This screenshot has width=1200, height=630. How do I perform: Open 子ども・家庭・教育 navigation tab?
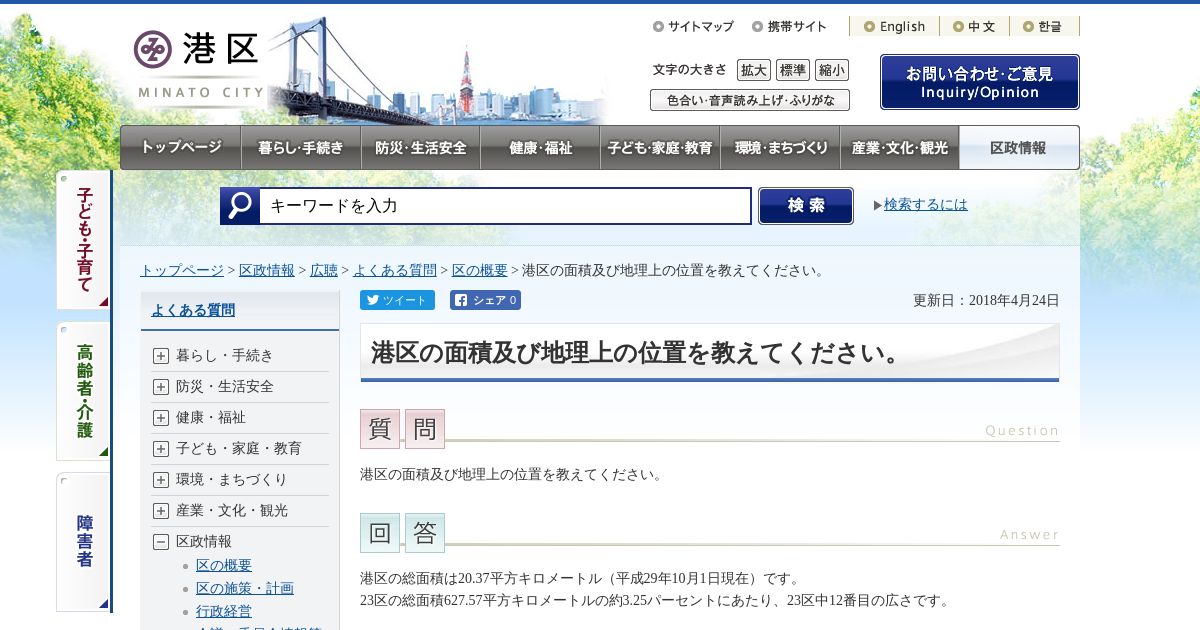point(660,148)
